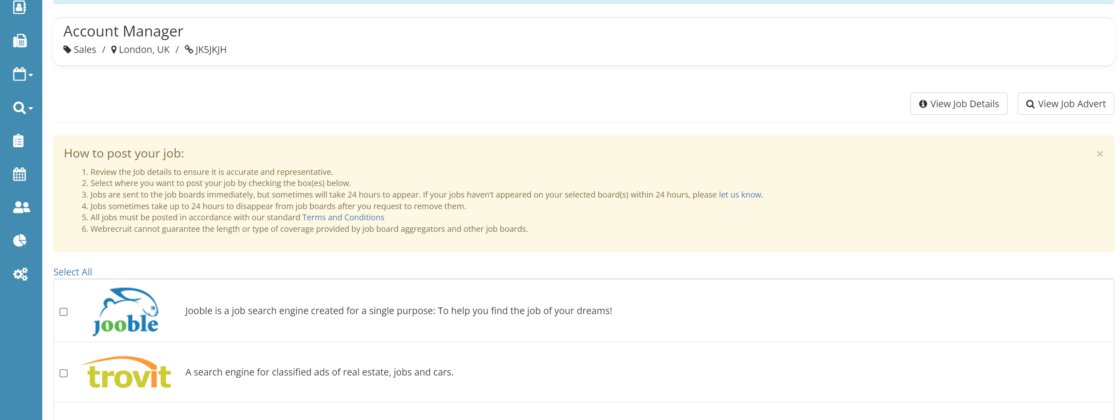Screen dimensions: 1120x420
Task: Open the pie chart reports icon
Action: tap(19, 241)
